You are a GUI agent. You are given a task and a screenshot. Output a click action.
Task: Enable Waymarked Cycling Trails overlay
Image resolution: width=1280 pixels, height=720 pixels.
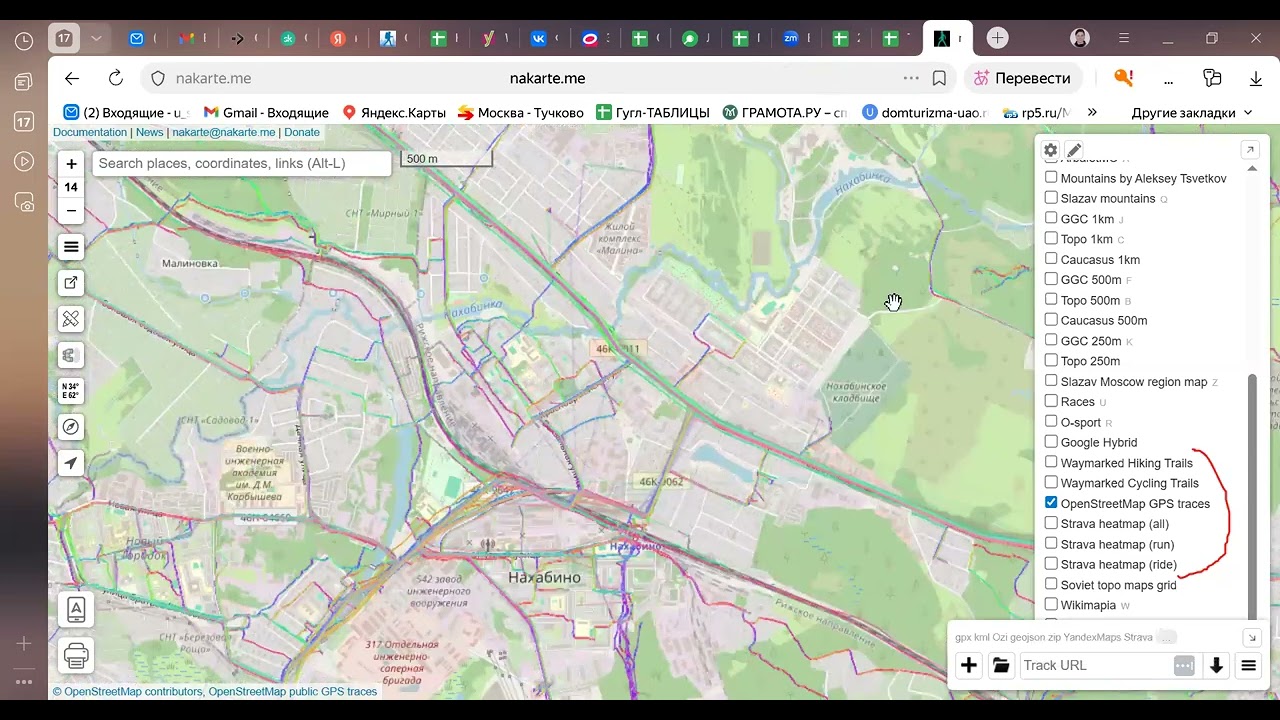tap(1051, 483)
